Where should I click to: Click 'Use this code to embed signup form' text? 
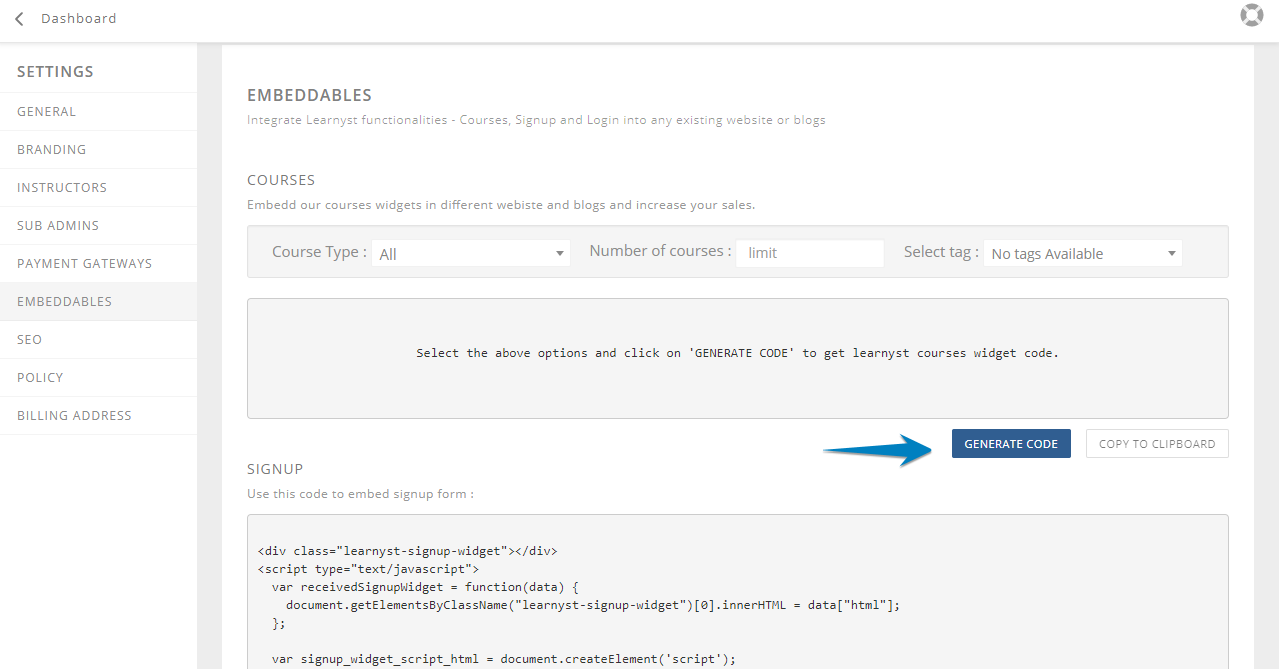coord(360,494)
